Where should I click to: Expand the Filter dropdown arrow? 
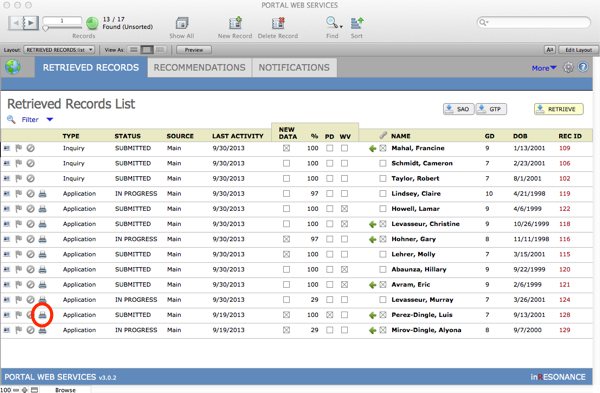(x=50, y=119)
